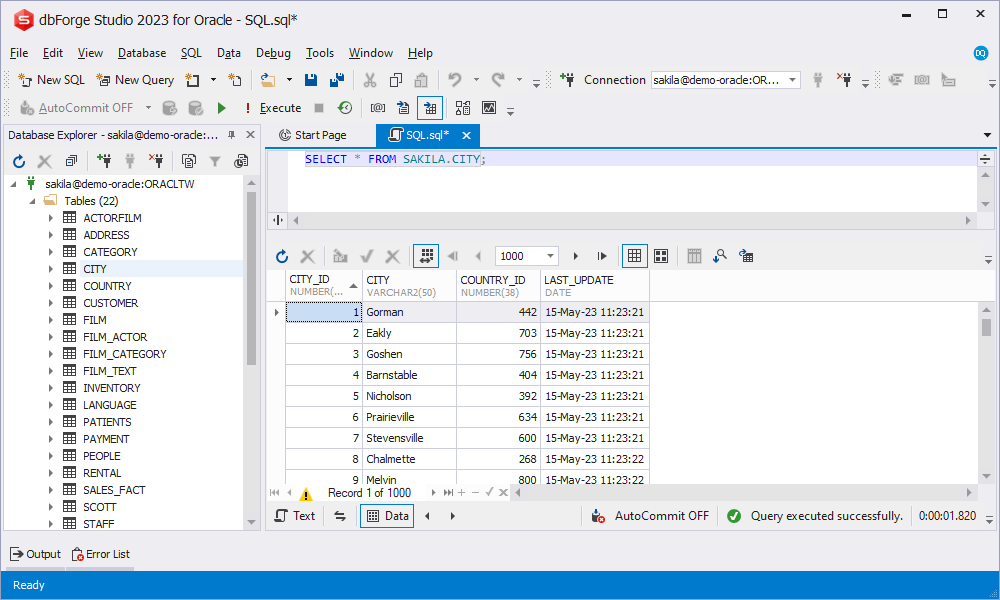Open the Debug menu
This screenshot has width=1000, height=600.
(273, 53)
